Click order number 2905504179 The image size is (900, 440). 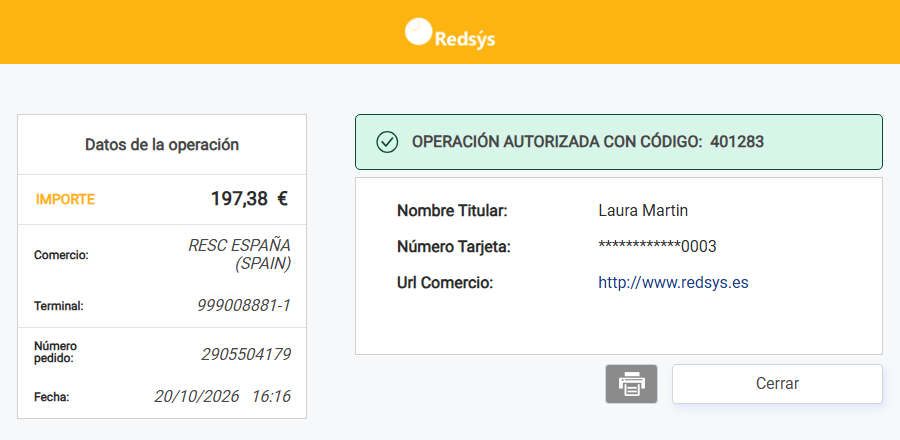(246, 355)
